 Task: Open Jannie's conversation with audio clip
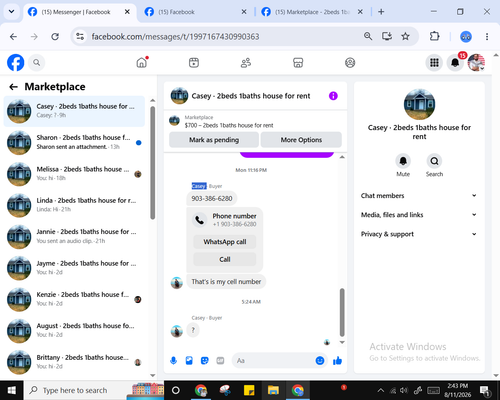point(74,236)
